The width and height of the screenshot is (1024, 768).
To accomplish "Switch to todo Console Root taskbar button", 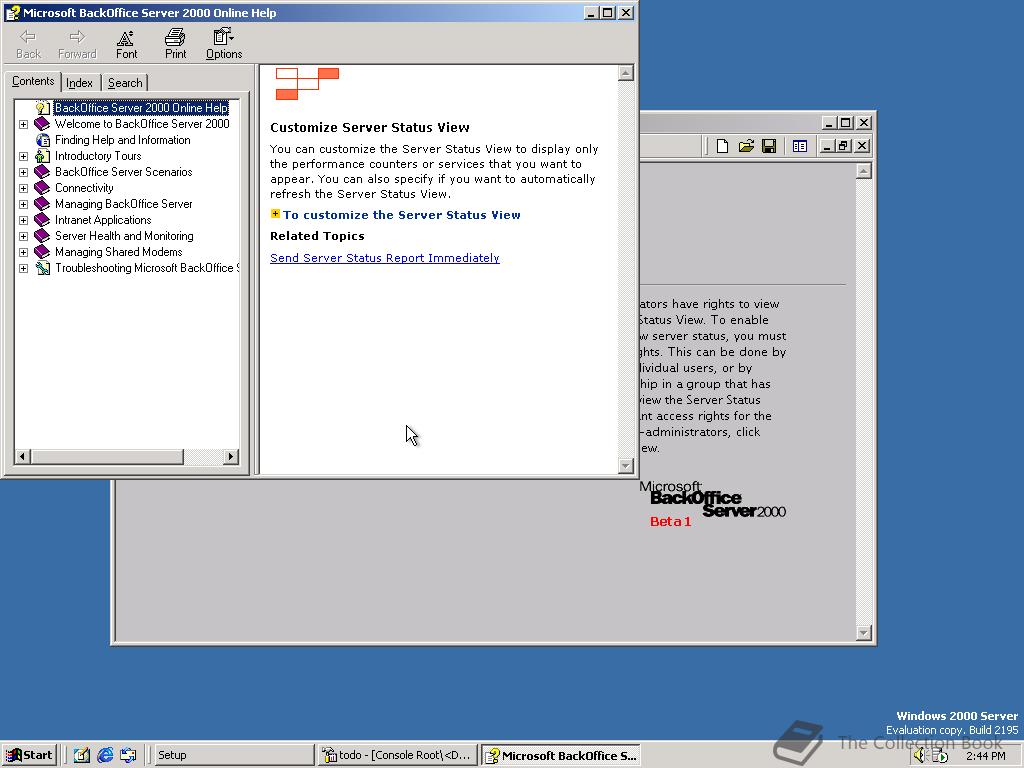I will [x=398, y=755].
